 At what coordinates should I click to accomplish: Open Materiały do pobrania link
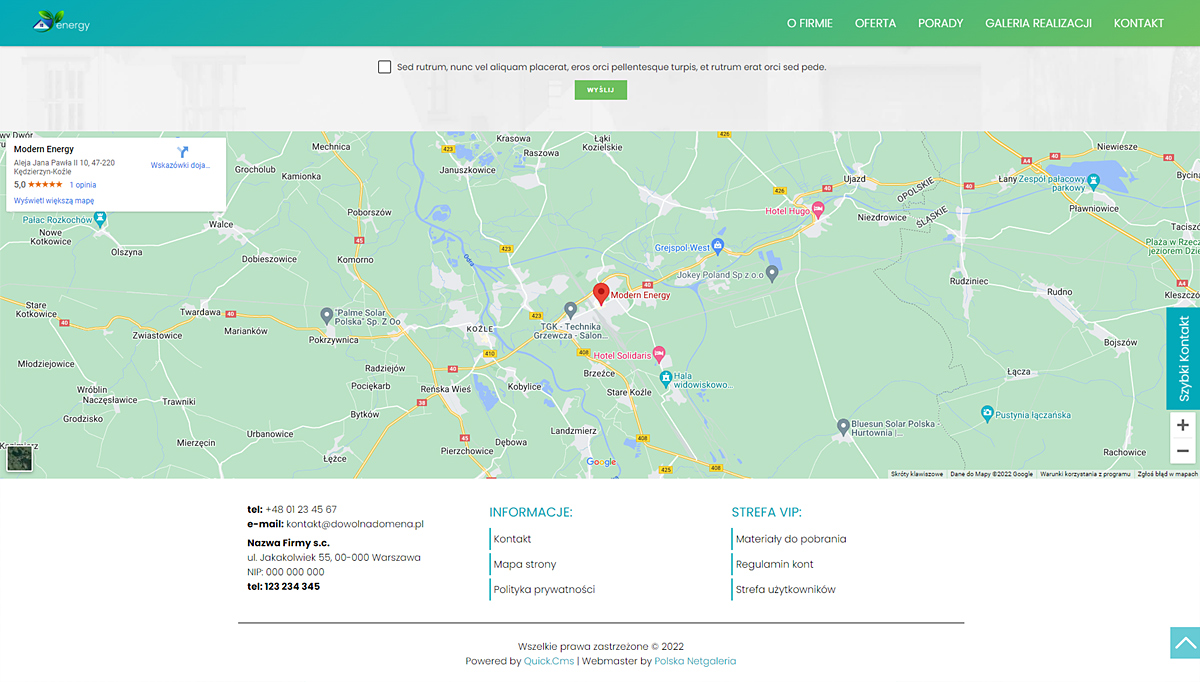click(x=791, y=539)
